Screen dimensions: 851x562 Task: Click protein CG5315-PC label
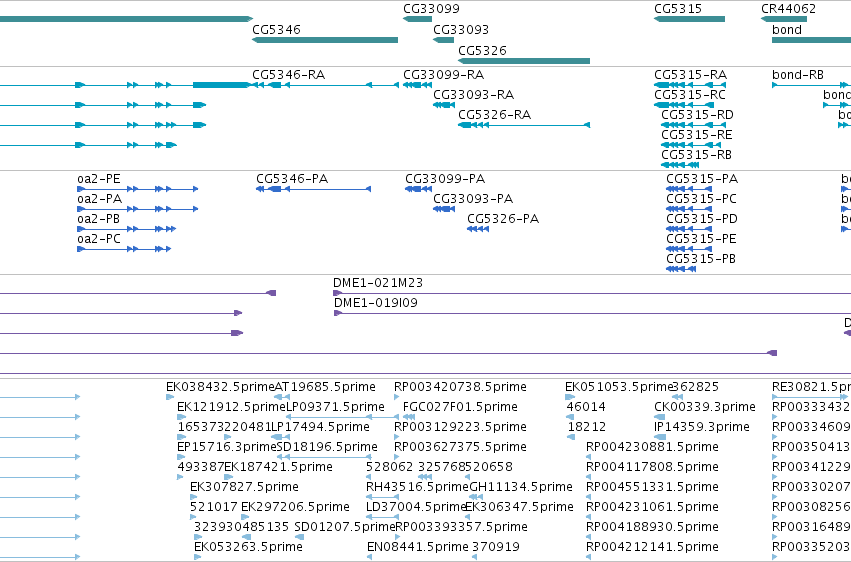pos(701,199)
